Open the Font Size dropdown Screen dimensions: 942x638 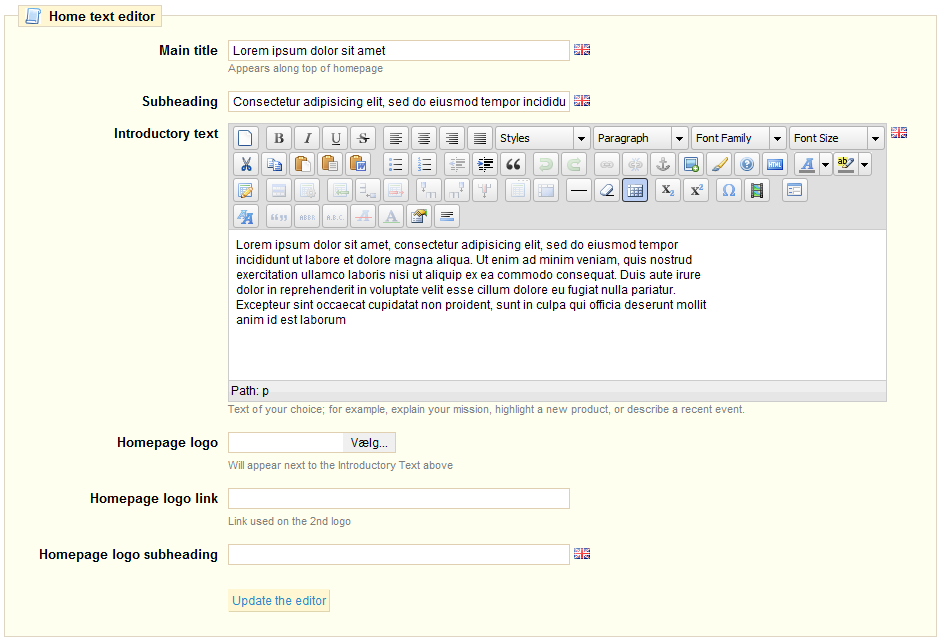point(836,138)
